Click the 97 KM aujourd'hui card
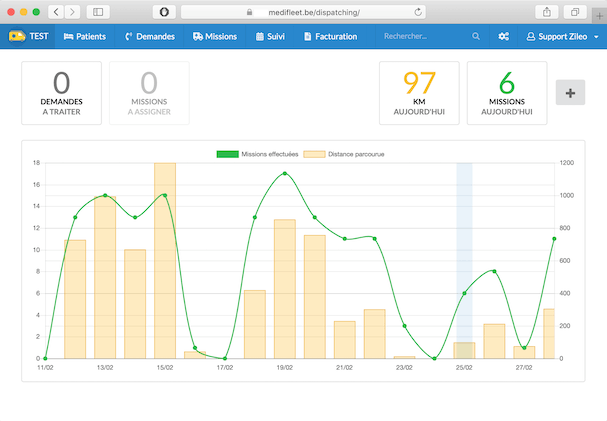The width and height of the screenshot is (607, 421). 419,93
